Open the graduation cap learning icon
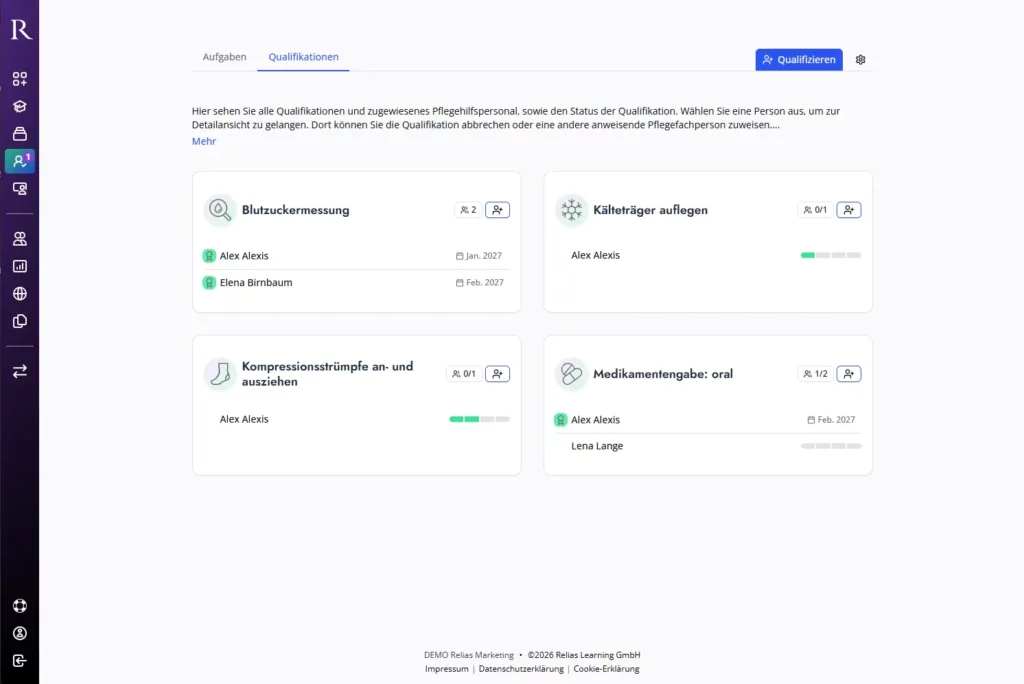 [x=20, y=106]
